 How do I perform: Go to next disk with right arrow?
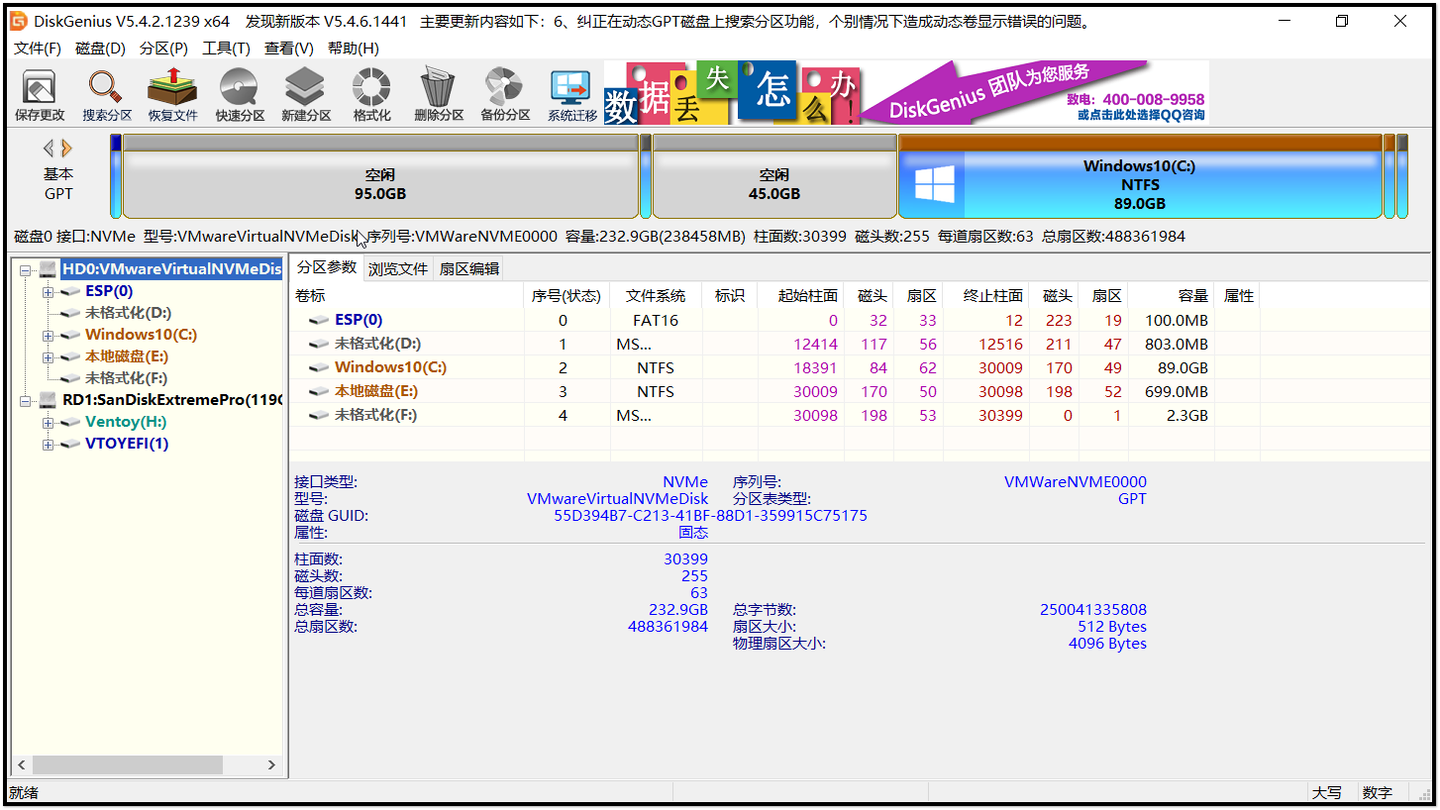[x=67, y=148]
